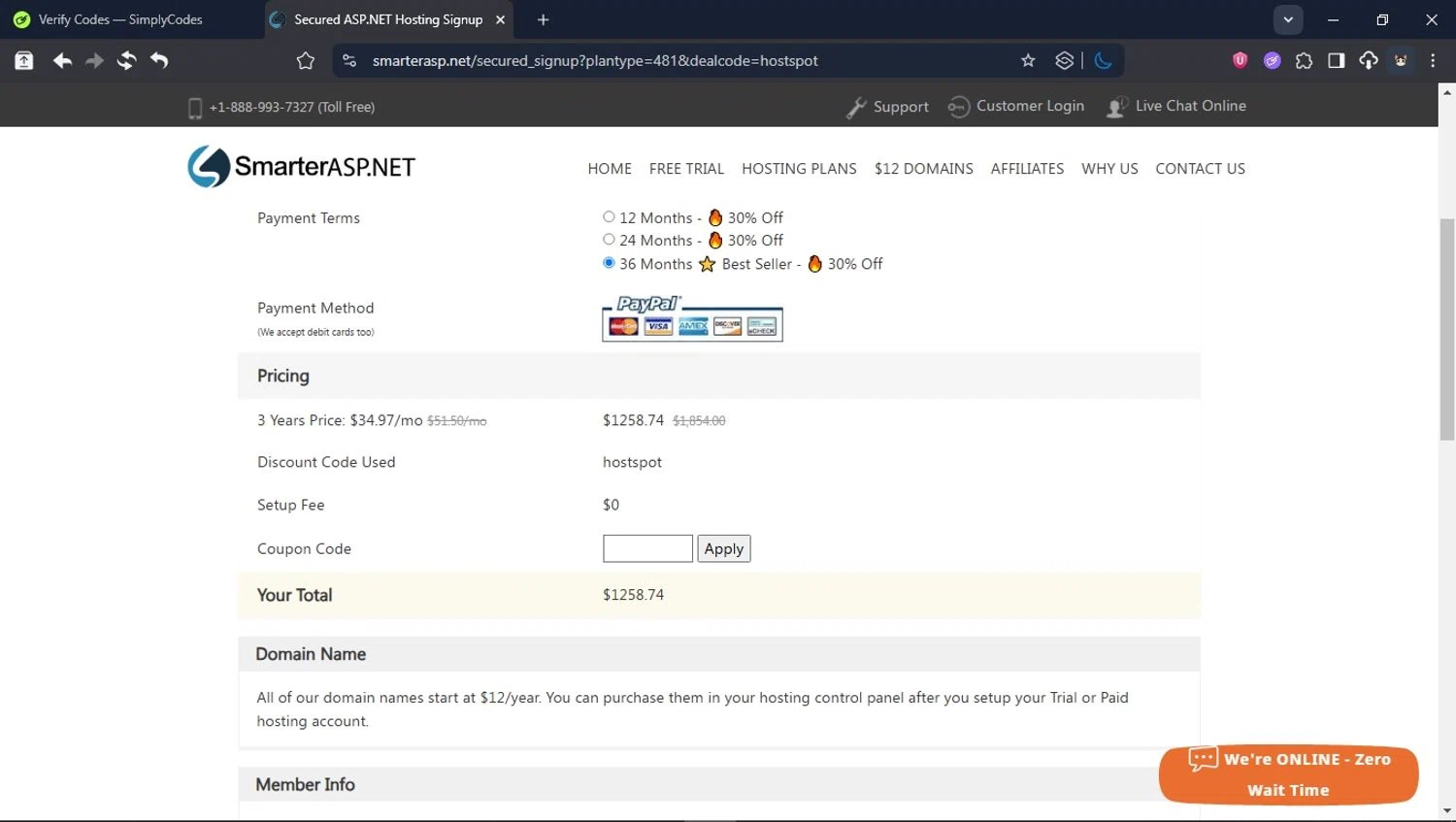Click the 'hostspot' discount code text
This screenshot has height=822, width=1456.
632,463
